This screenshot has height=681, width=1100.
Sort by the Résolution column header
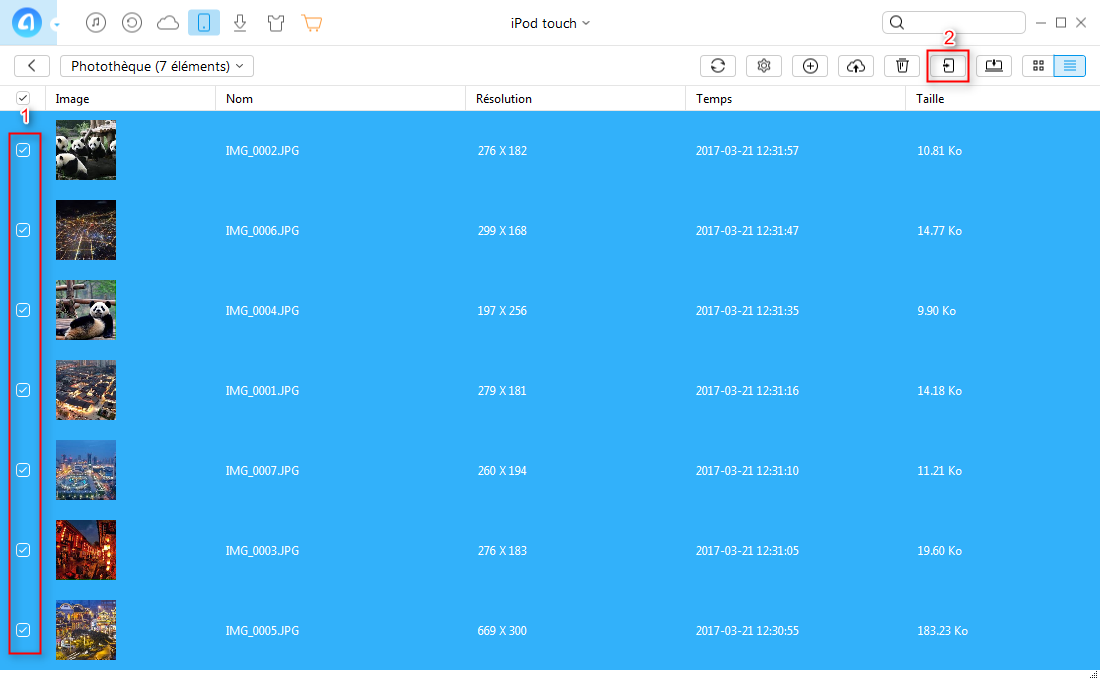[x=575, y=98]
